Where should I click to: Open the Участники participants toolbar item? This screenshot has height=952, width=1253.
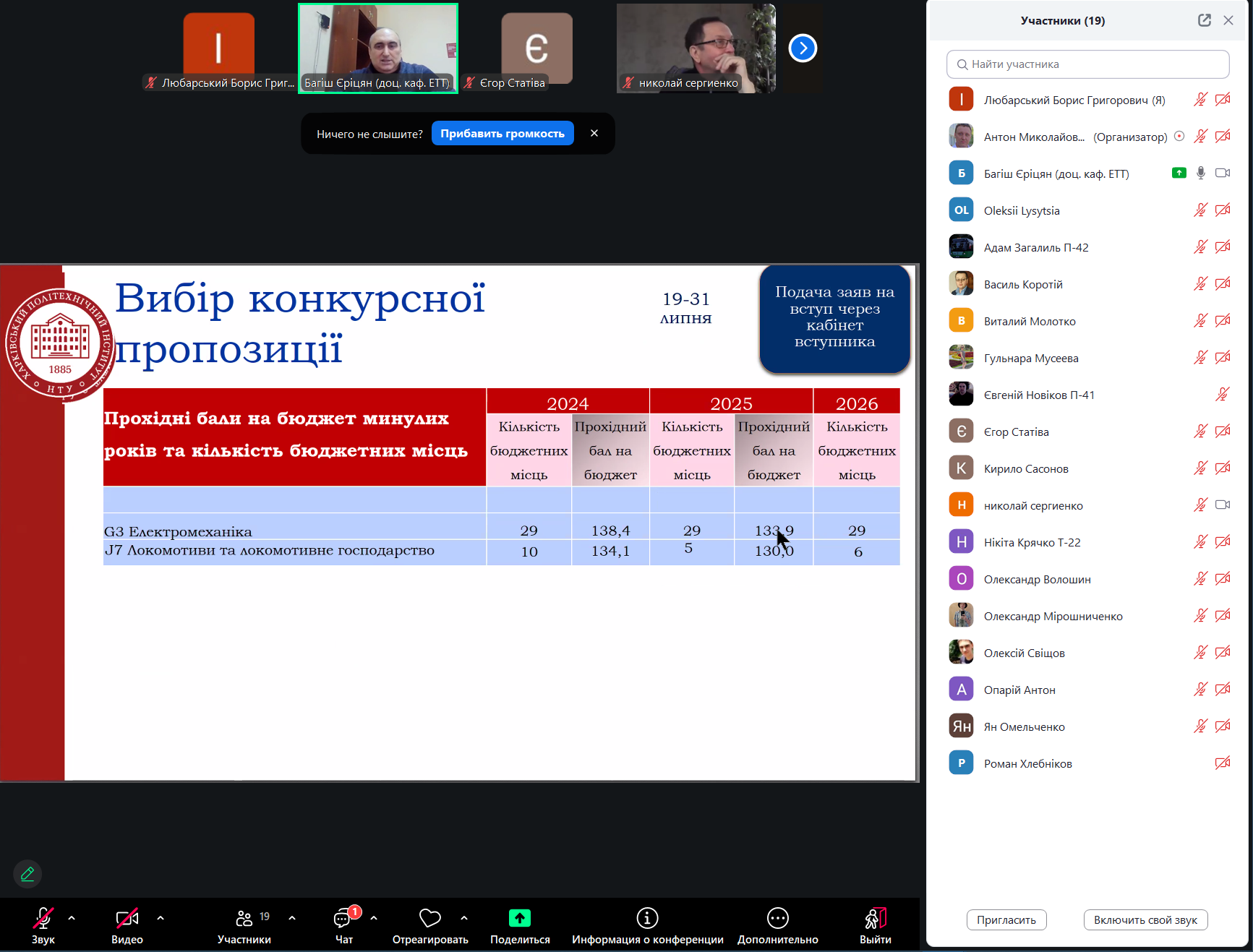[244, 919]
